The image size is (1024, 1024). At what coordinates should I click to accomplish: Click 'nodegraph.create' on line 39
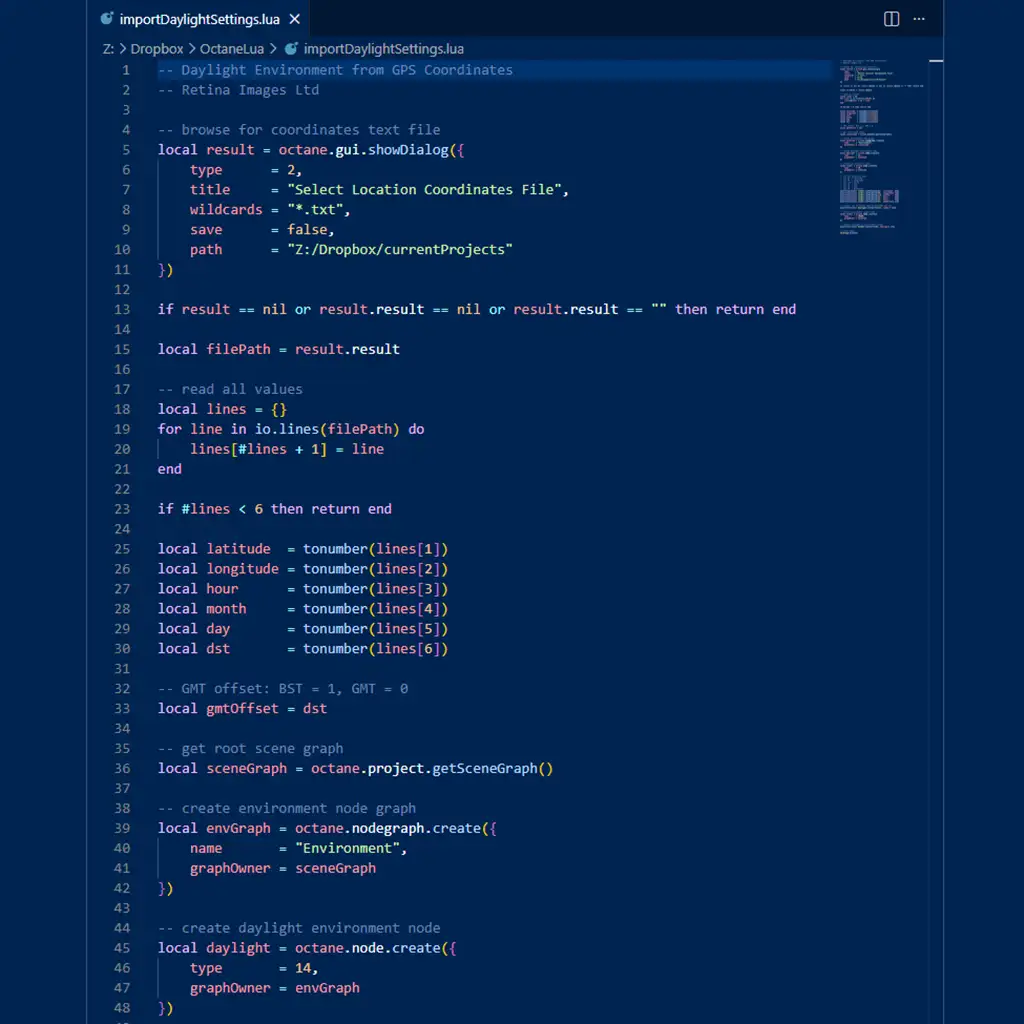coord(416,828)
